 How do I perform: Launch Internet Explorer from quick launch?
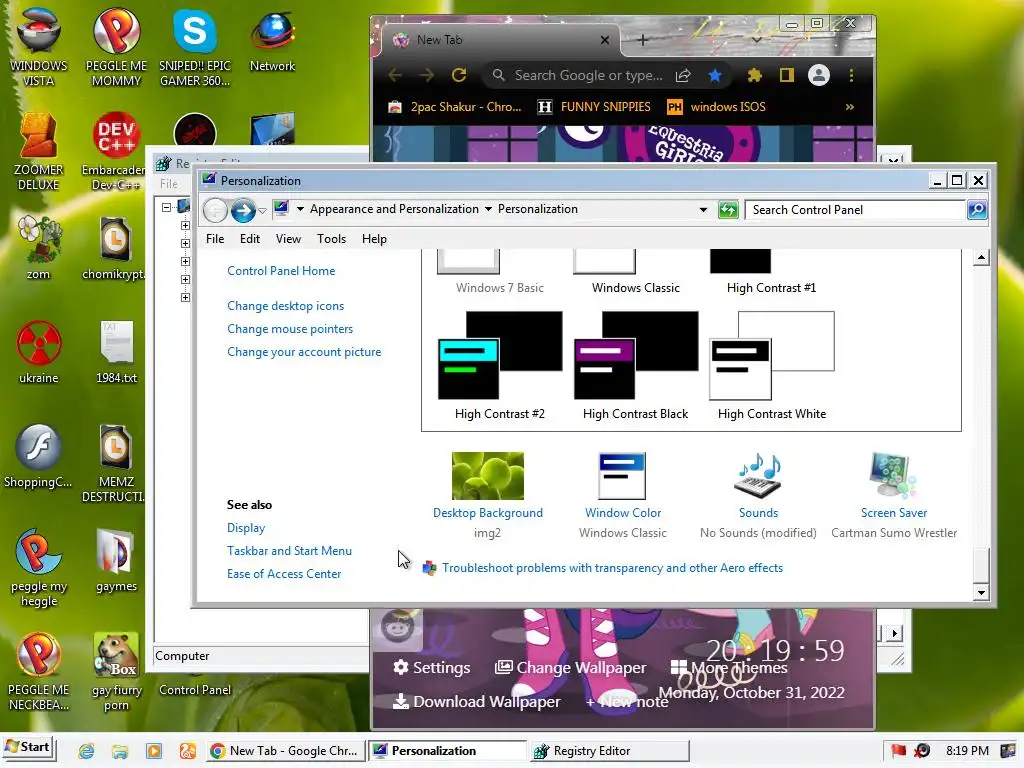point(86,751)
